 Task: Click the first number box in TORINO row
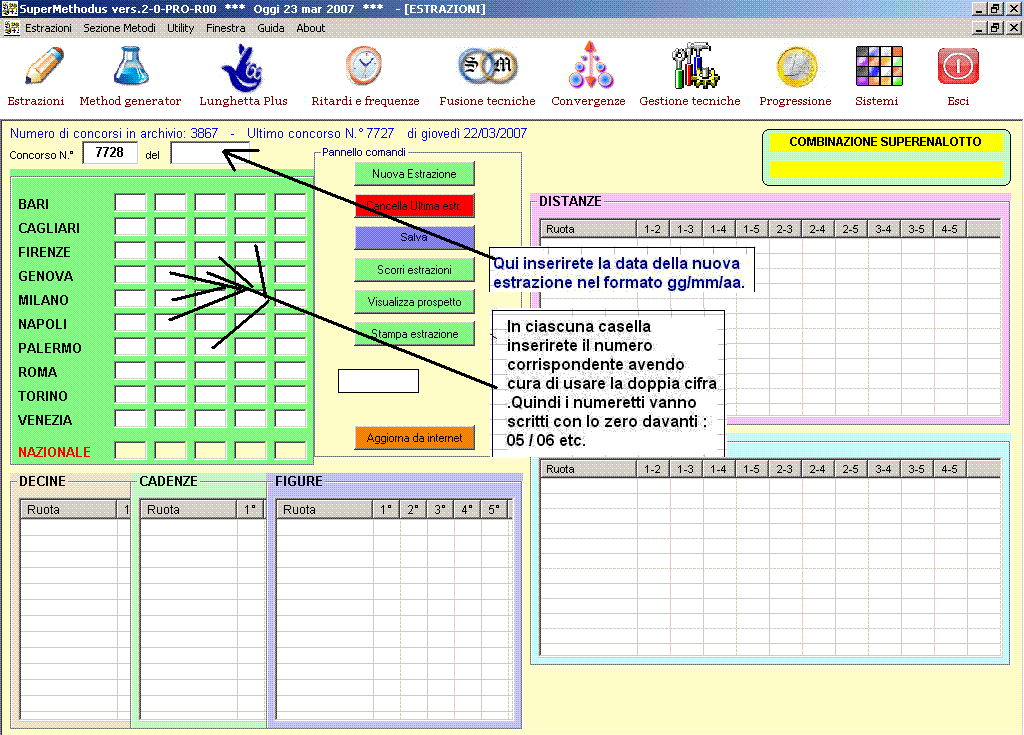coord(131,395)
